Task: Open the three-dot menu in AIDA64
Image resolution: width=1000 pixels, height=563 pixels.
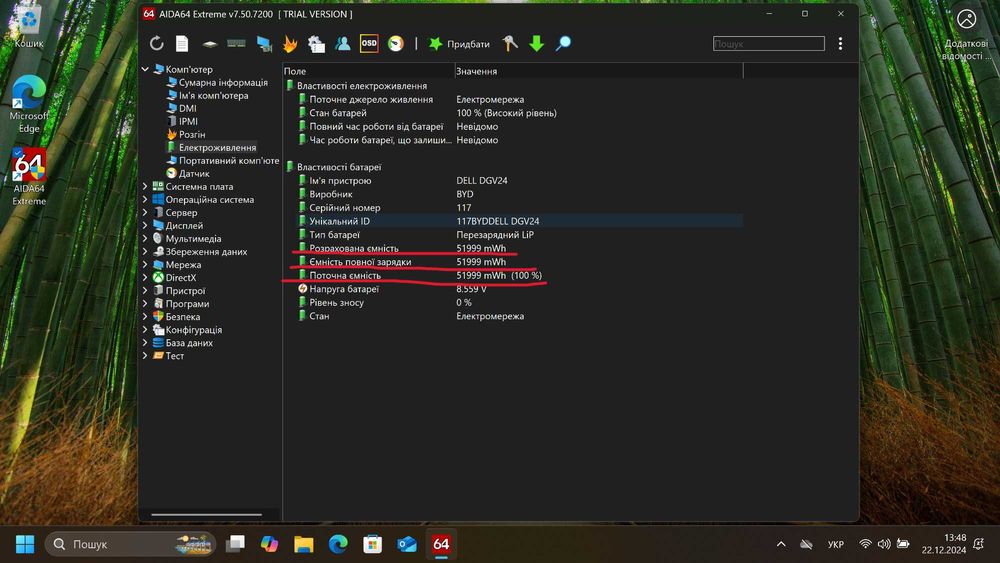Action: [x=841, y=43]
